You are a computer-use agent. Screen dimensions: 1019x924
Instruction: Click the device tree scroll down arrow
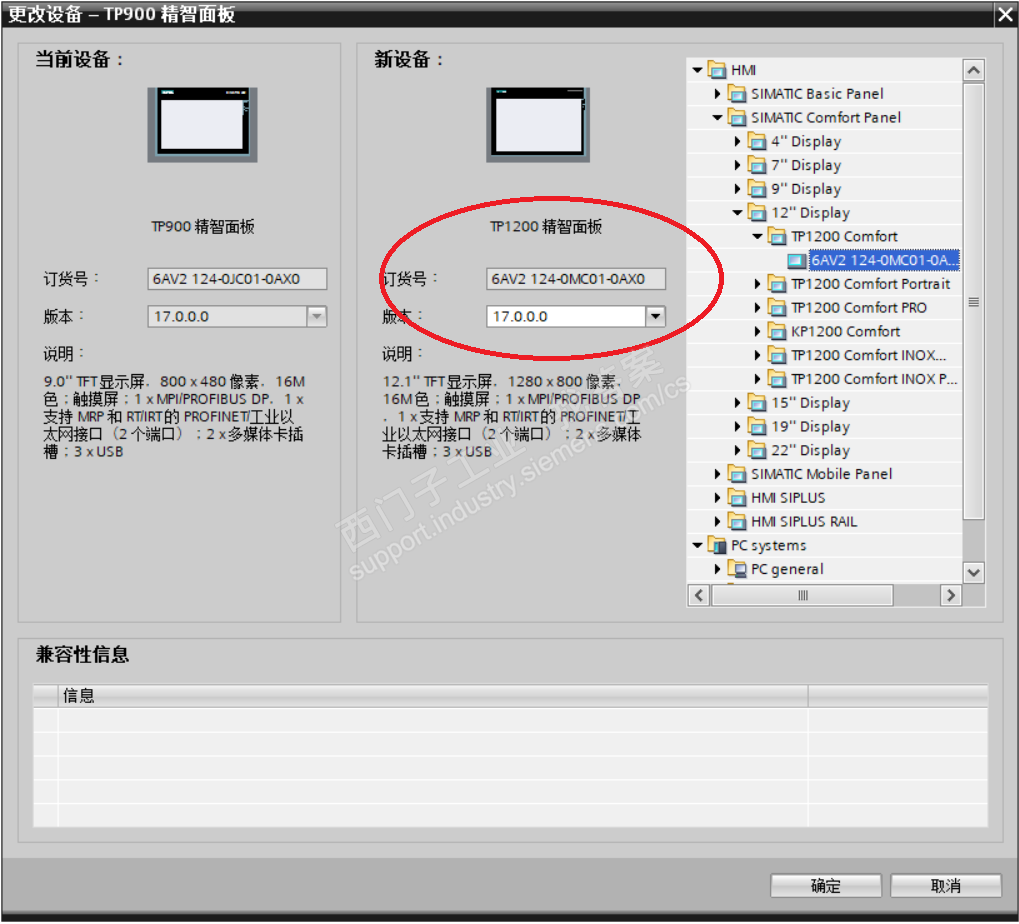pos(973,572)
